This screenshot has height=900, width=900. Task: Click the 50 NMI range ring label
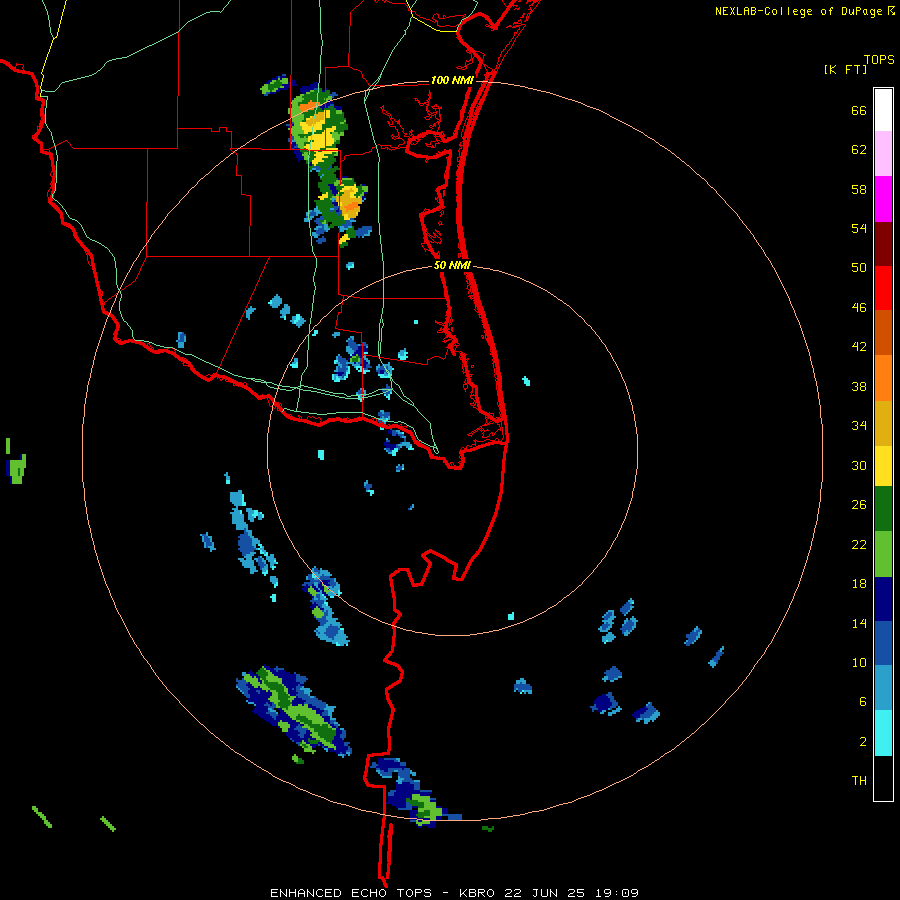click(x=452, y=265)
